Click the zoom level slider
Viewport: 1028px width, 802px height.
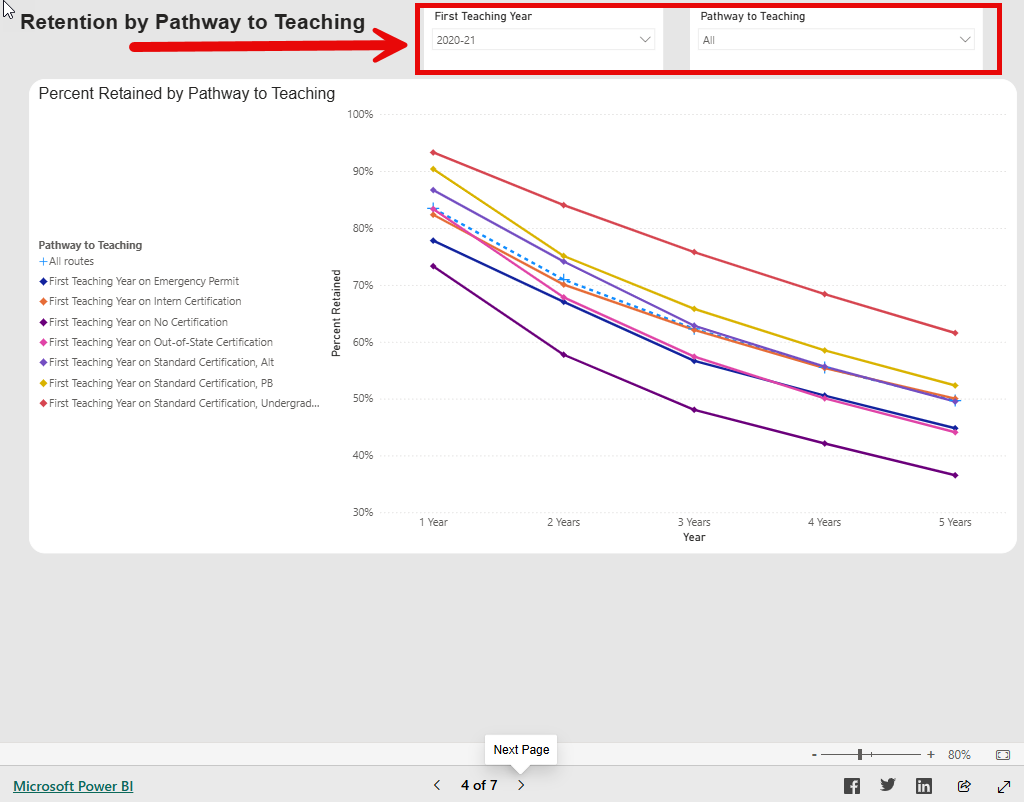pos(860,755)
